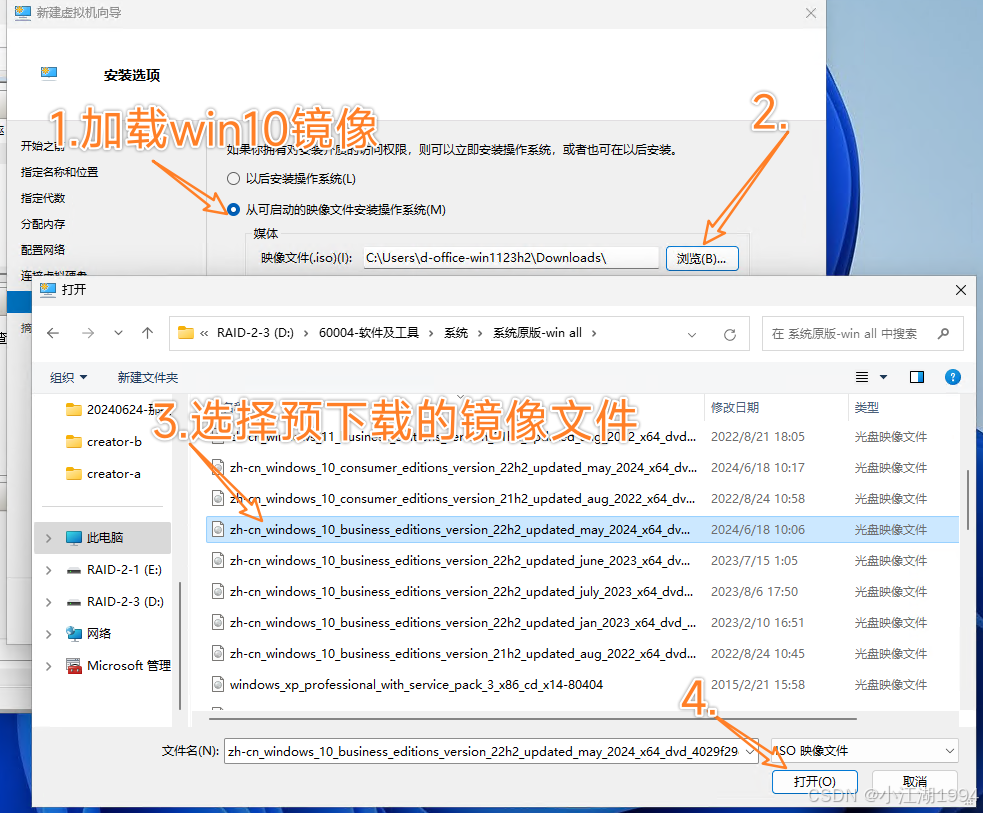The image size is (983, 813).
Task: Click 系统原版-win all breadcrumb segment
Action: pyautogui.click(x=537, y=333)
